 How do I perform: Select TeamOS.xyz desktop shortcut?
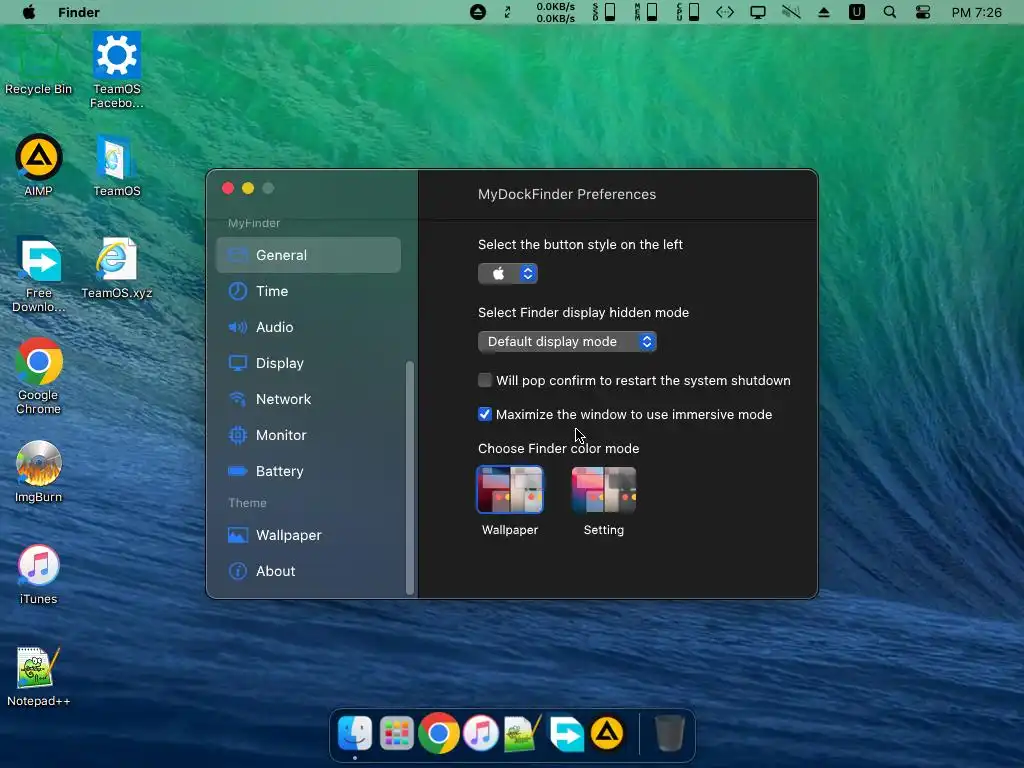coord(117,268)
